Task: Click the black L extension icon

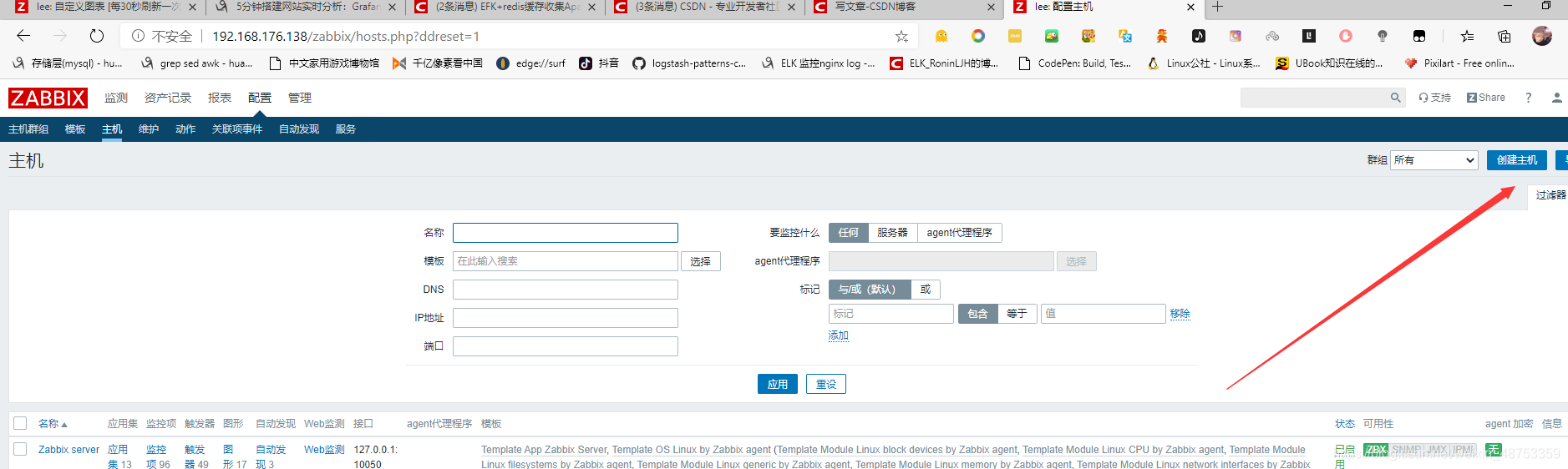Action: (1309, 36)
